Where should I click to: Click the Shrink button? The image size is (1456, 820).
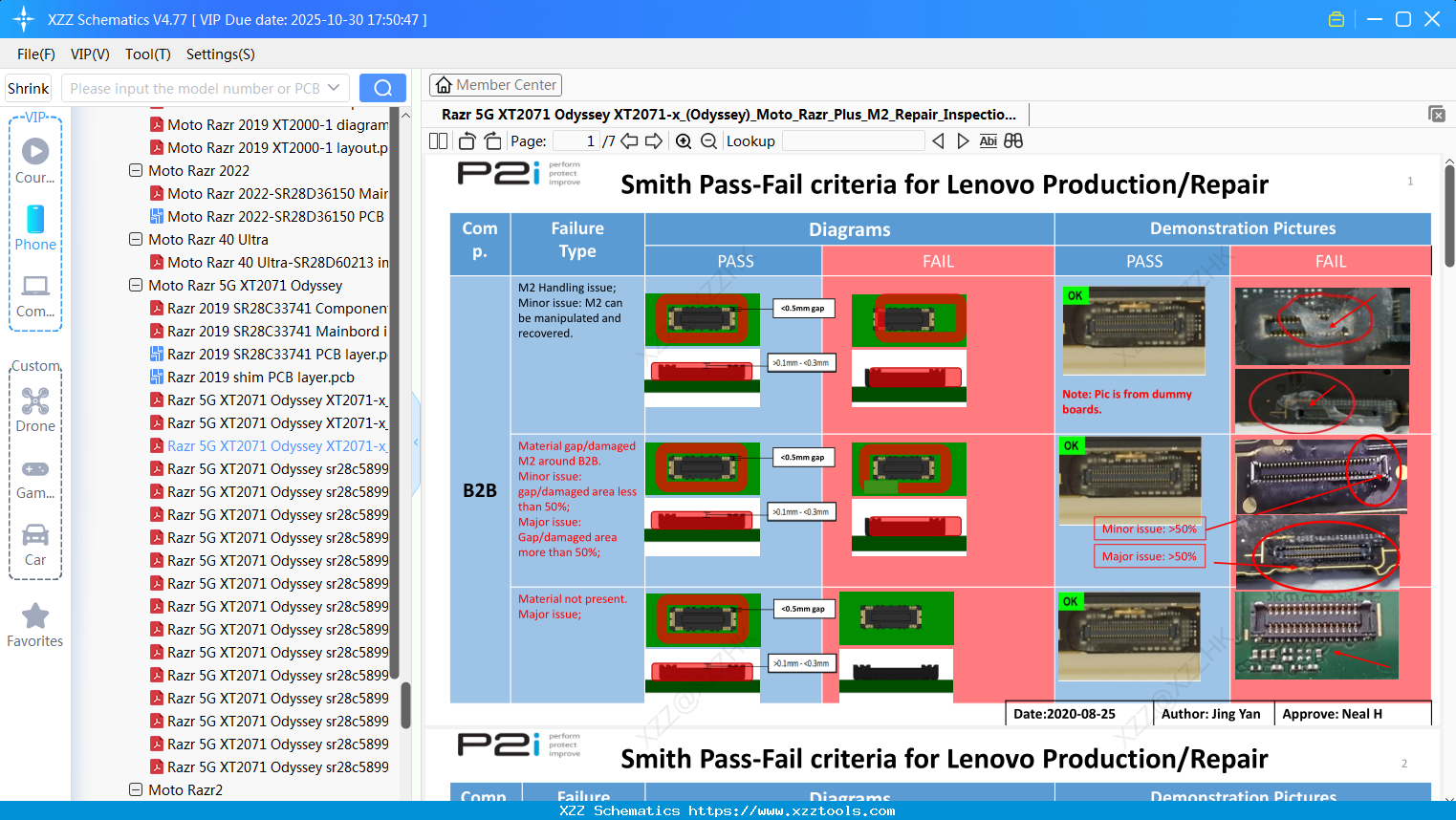pos(28,88)
